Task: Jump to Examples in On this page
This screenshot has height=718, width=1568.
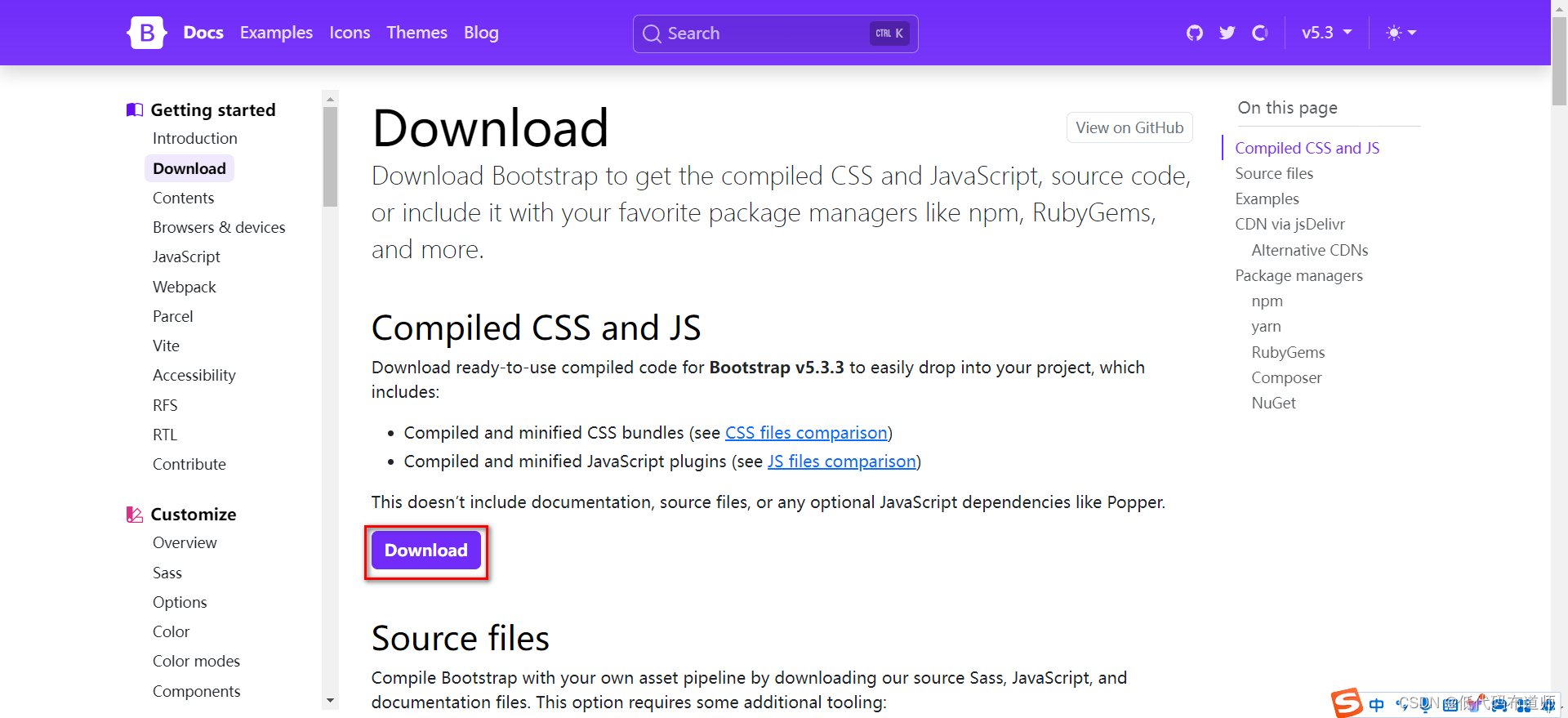Action: (x=1267, y=199)
